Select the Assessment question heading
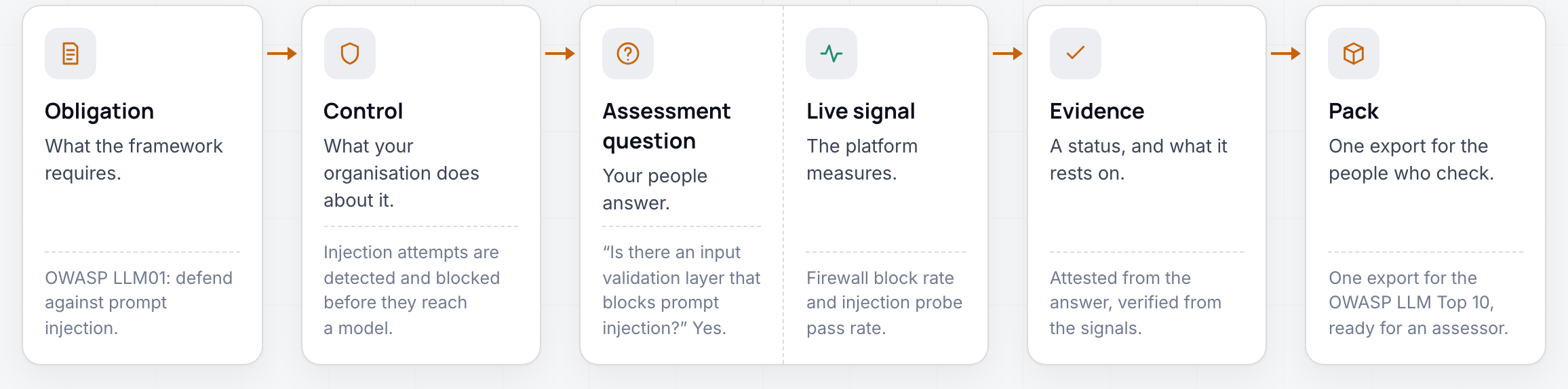The image size is (1568, 389). (667, 126)
